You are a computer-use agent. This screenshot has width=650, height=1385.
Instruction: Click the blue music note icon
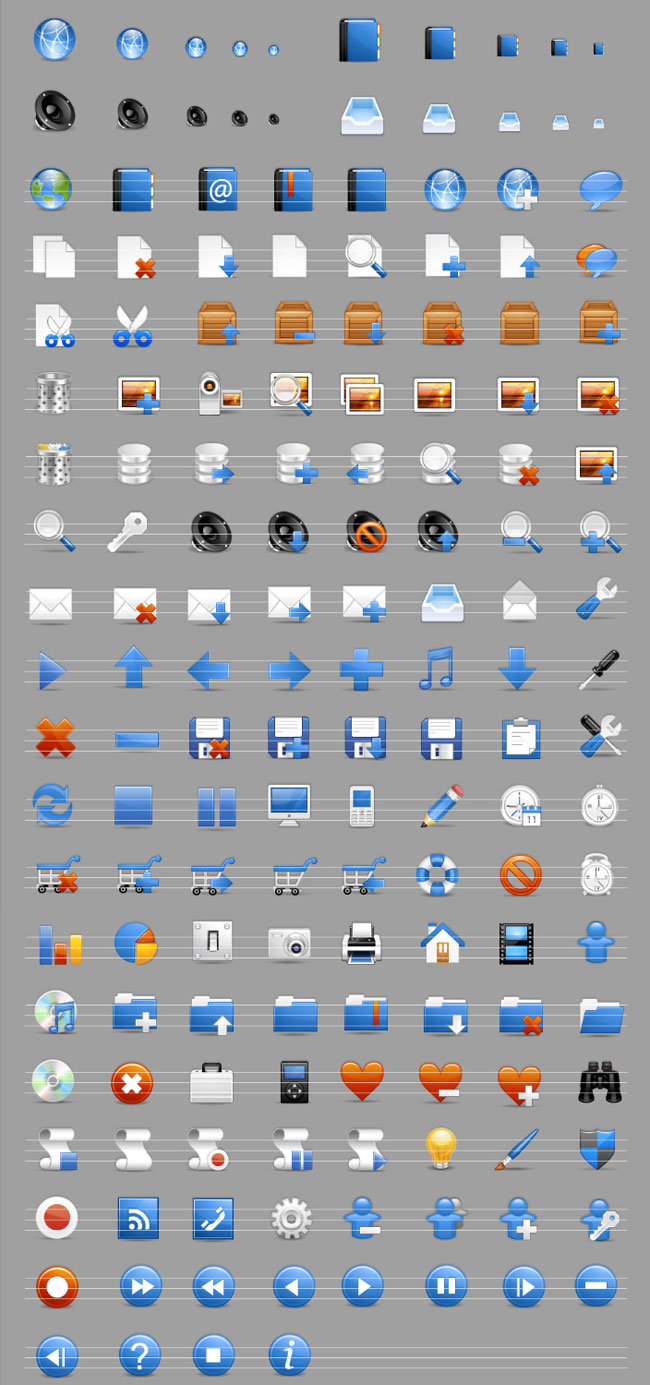(436, 668)
